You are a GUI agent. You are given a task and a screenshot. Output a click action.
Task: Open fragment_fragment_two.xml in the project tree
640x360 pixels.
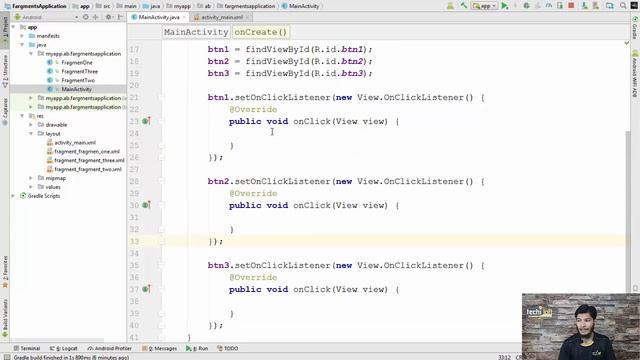87,169
